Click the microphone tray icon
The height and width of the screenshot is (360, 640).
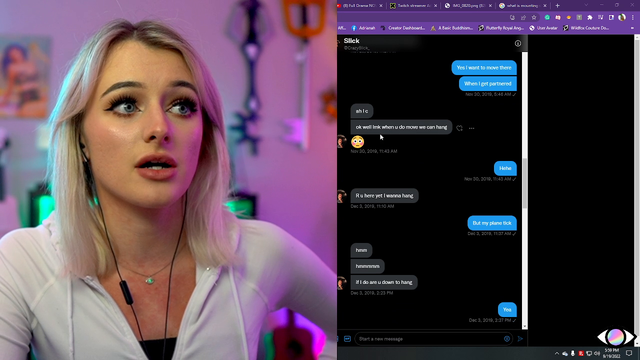coord(573,353)
